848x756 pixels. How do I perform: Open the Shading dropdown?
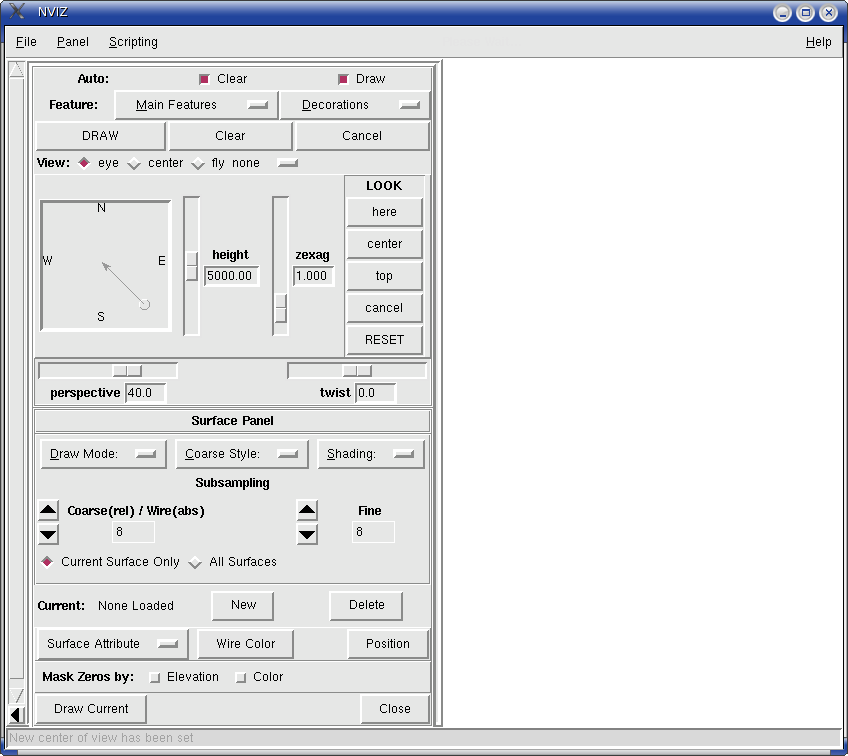point(370,454)
